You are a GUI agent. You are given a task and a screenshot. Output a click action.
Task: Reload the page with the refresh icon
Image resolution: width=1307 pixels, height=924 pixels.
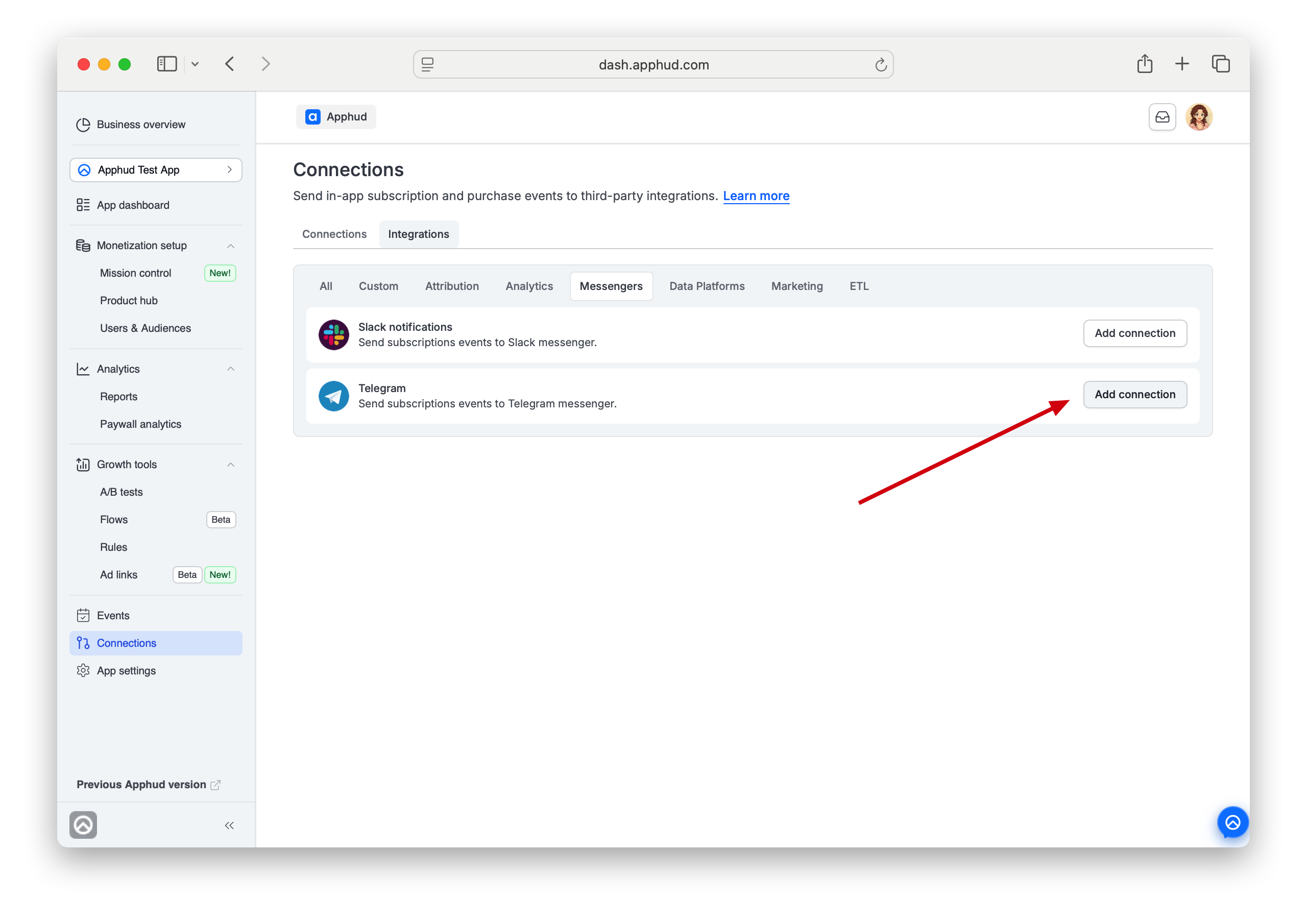tap(881, 65)
